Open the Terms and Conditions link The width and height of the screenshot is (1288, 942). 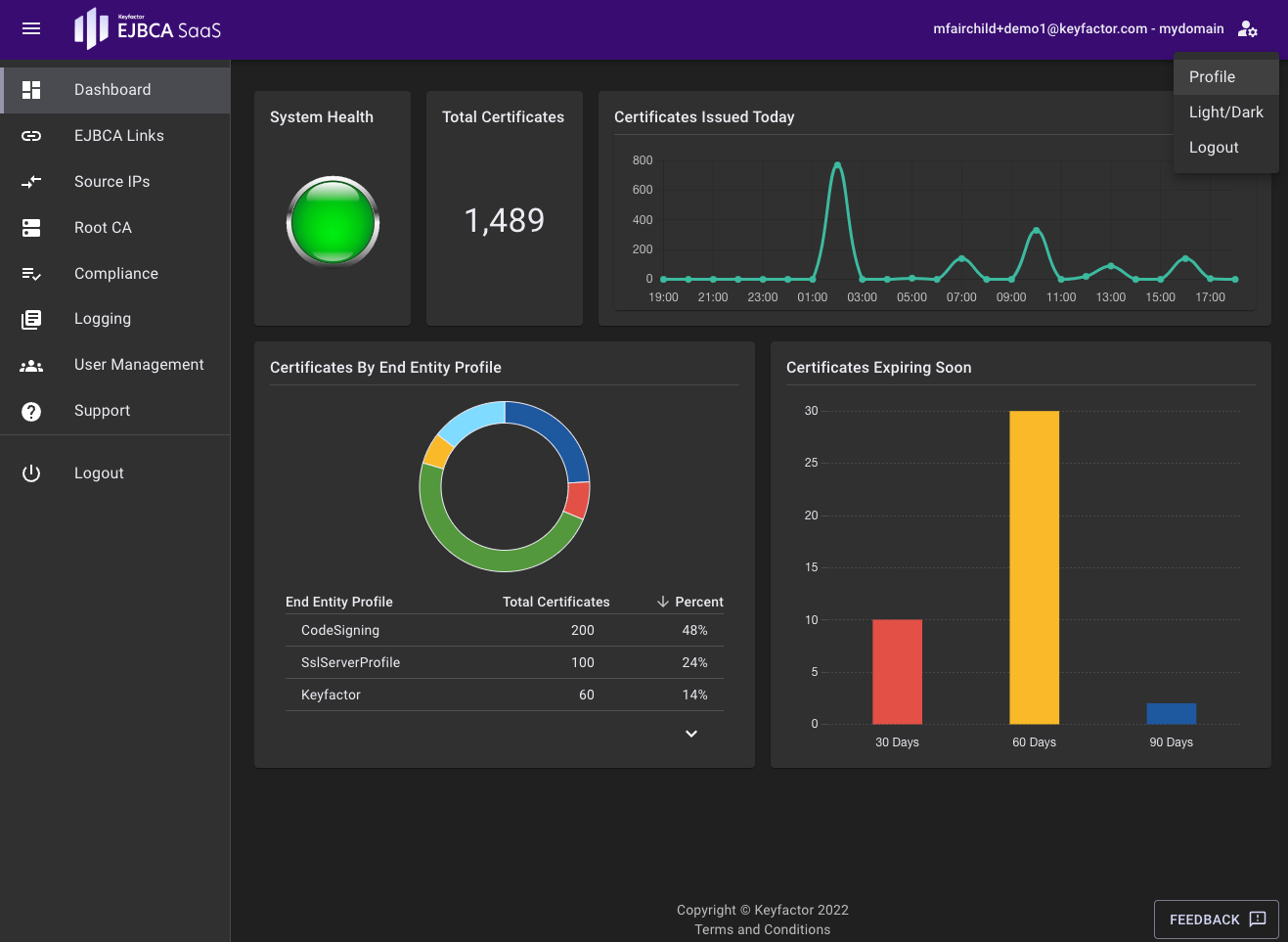click(x=762, y=929)
